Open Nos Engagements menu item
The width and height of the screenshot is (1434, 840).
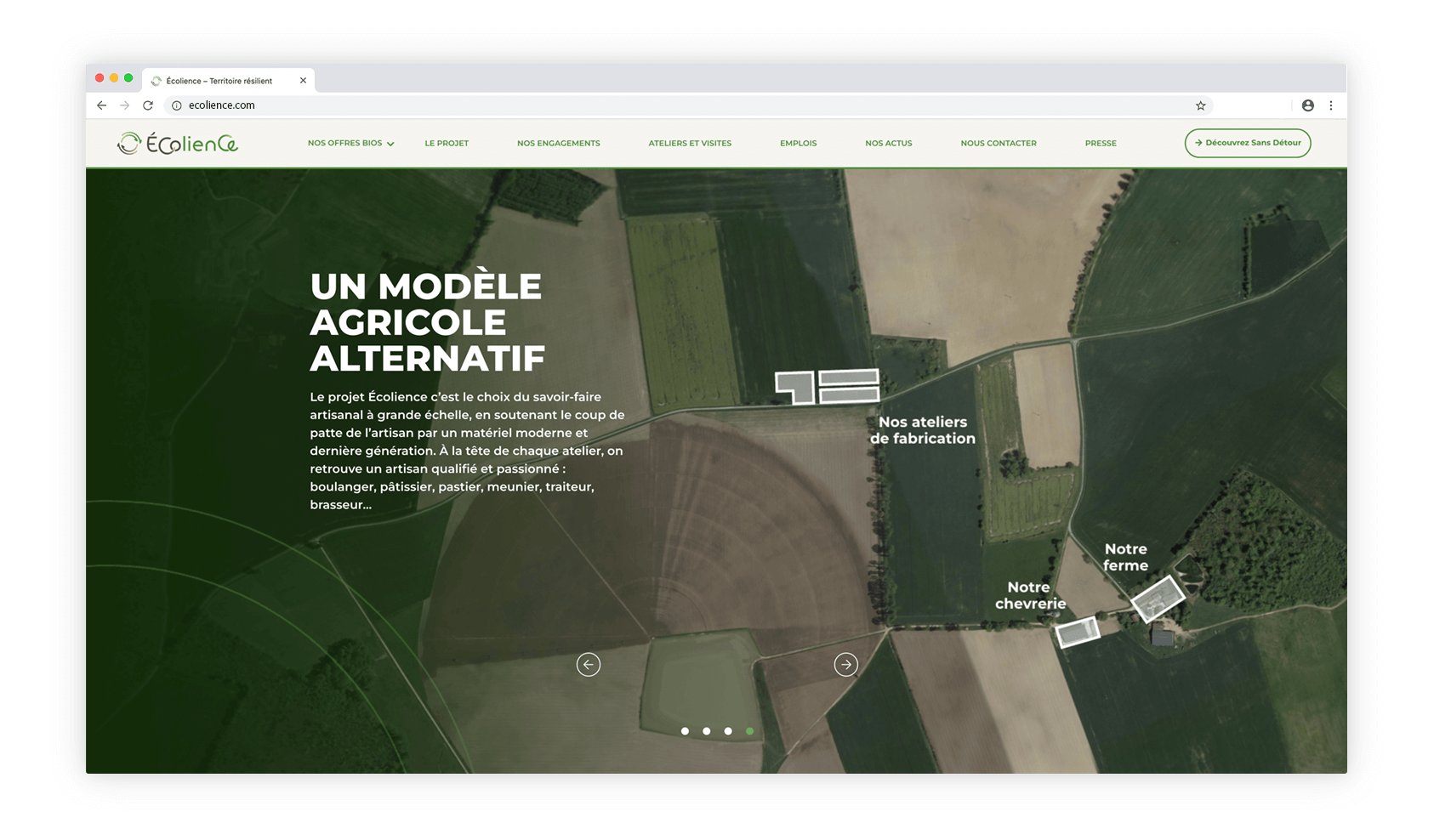[558, 143]
